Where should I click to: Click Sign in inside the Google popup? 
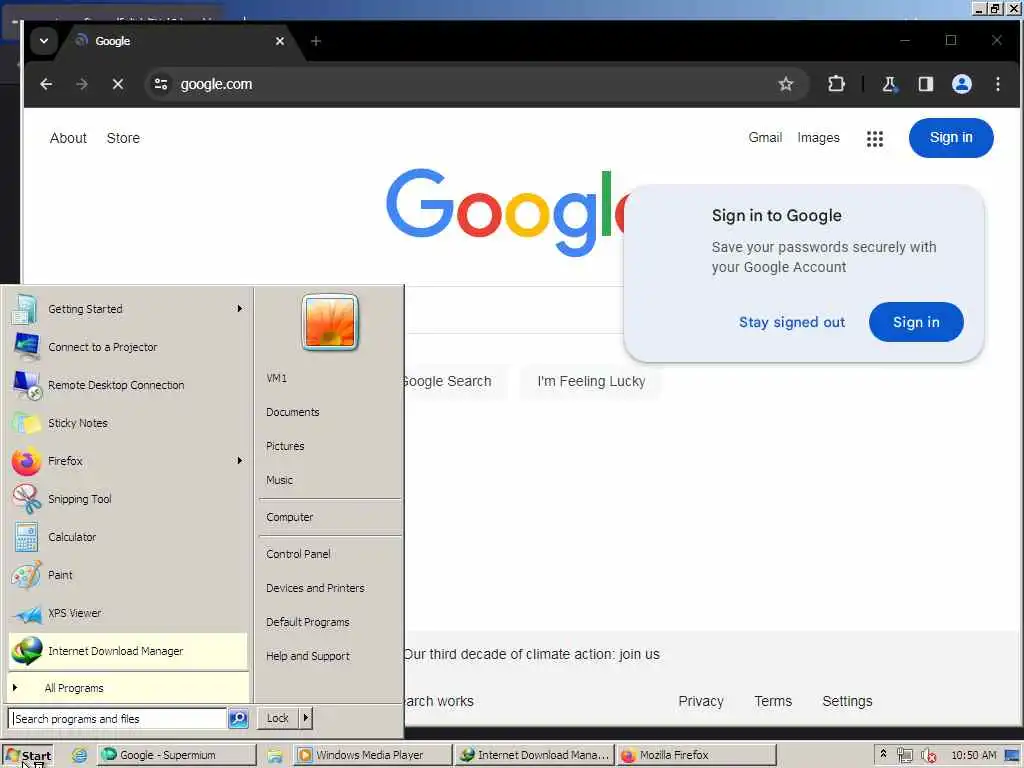click(x=916, y=322)
